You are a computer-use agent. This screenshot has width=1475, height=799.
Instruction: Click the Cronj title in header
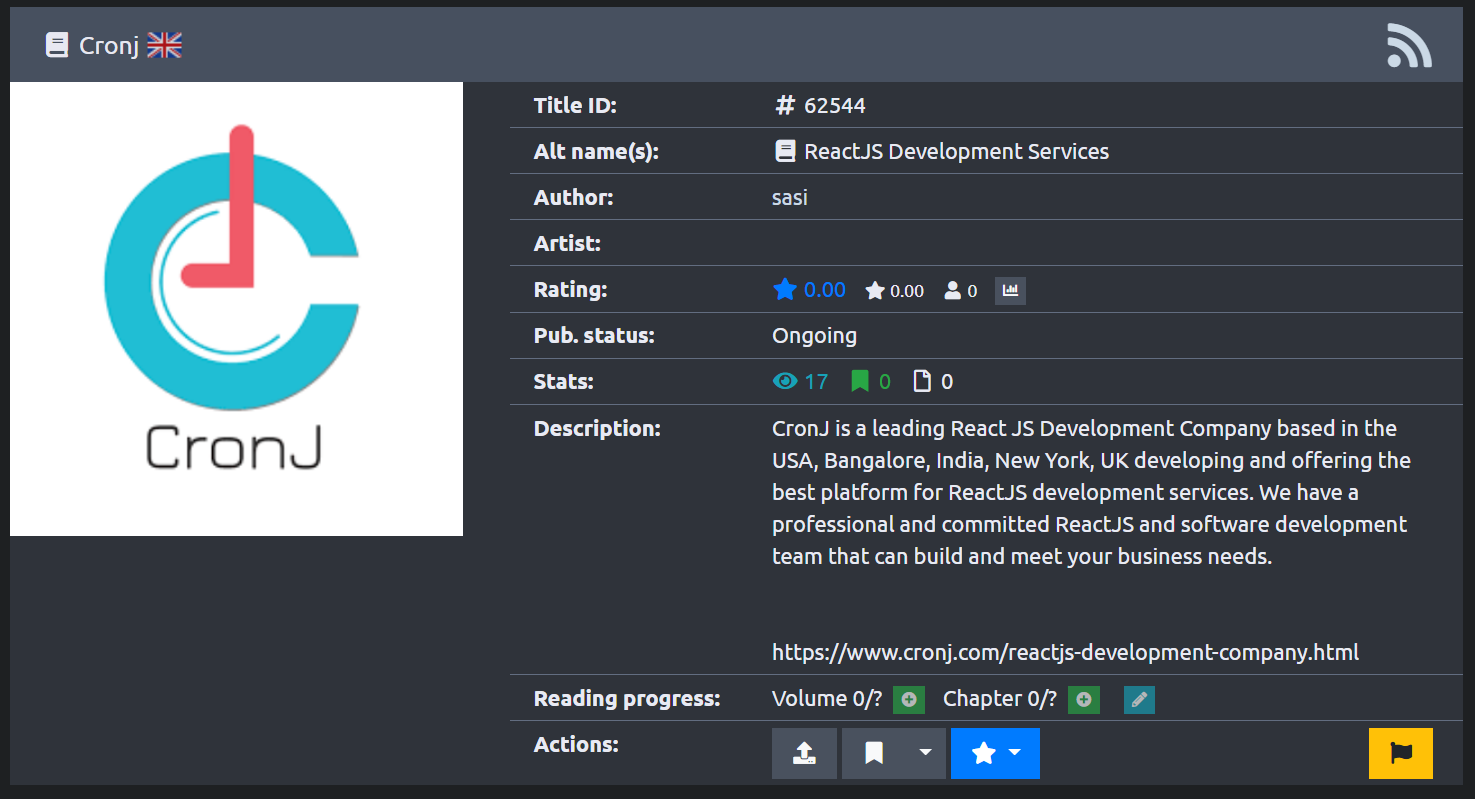tap(108, 45)
